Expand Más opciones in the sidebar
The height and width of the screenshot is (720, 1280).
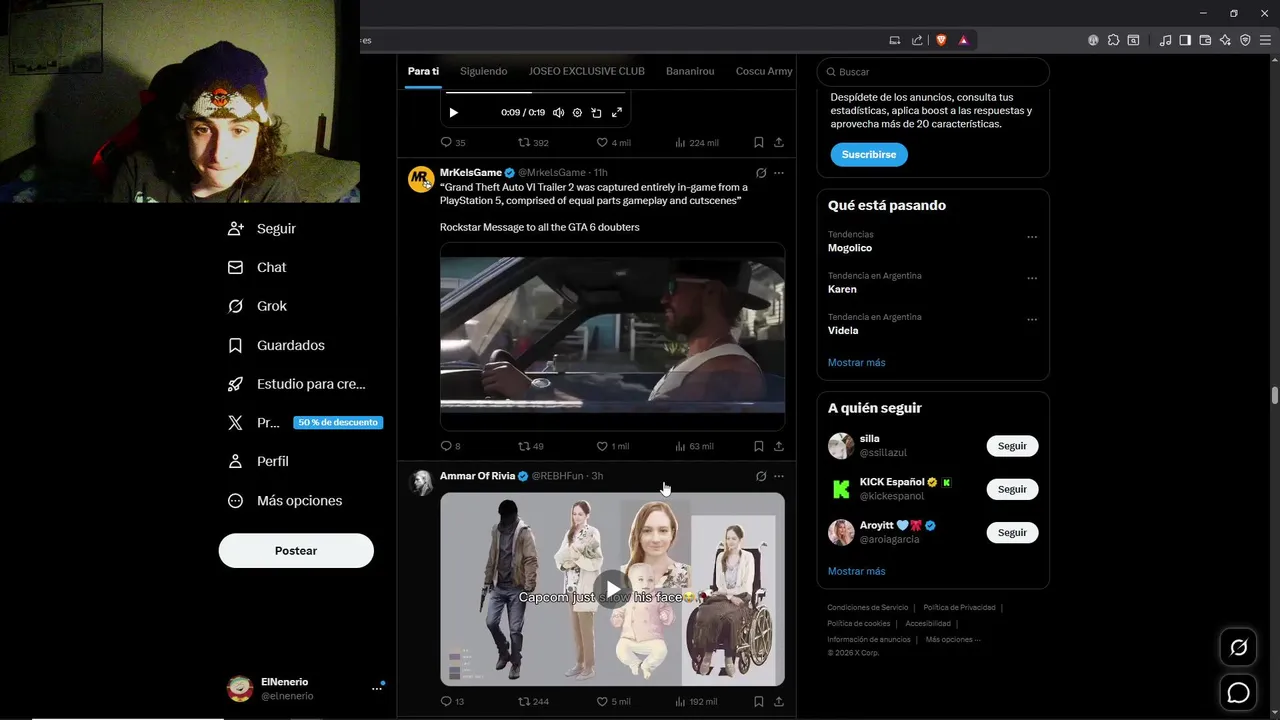click(285, 500)
